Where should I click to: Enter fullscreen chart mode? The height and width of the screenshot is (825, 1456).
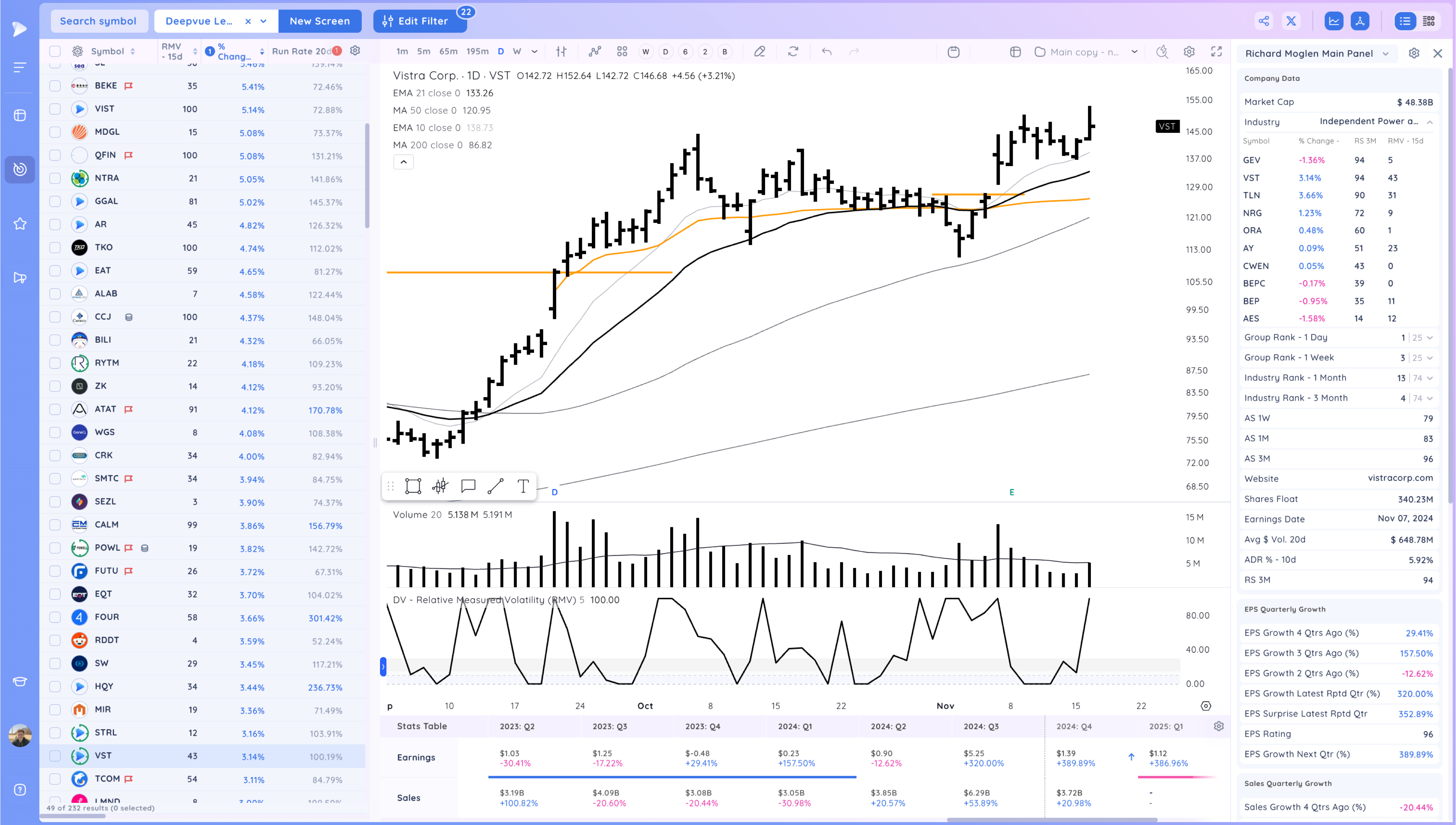click(x=1216, y=52)
